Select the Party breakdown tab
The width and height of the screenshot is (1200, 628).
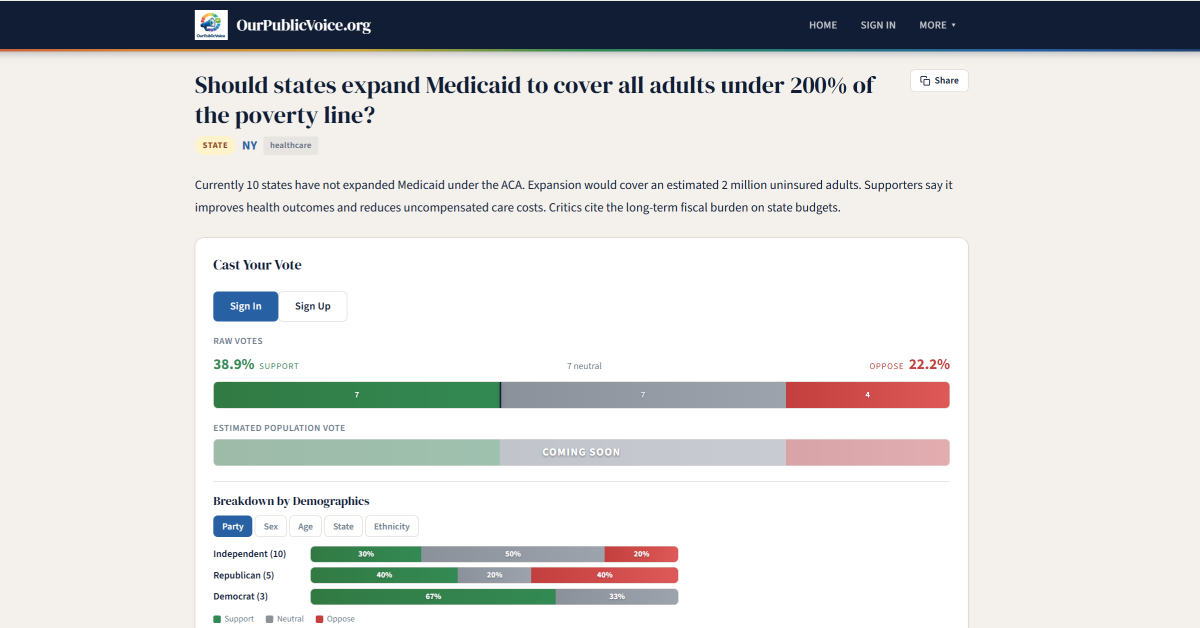point(233,527)
